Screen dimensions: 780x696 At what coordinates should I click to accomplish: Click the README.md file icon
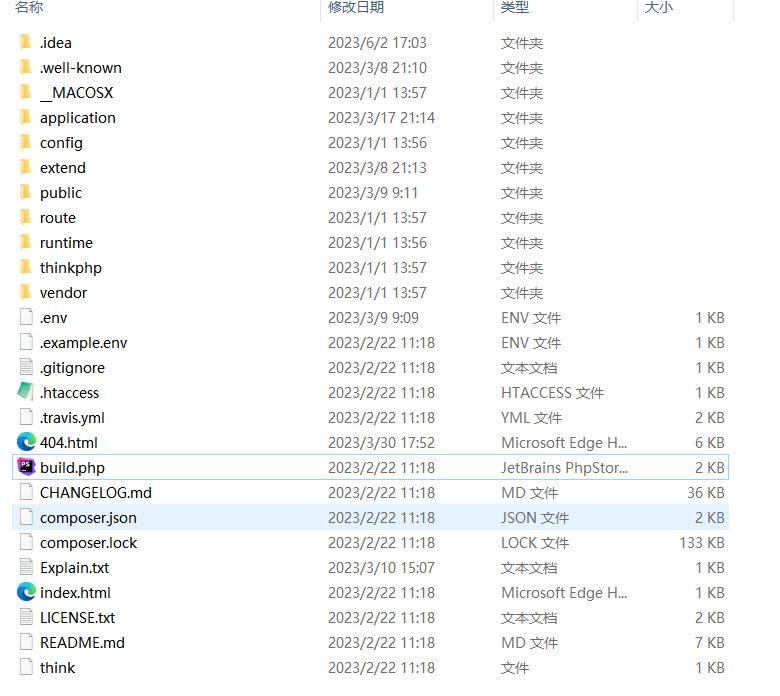[x=26, y=642]
